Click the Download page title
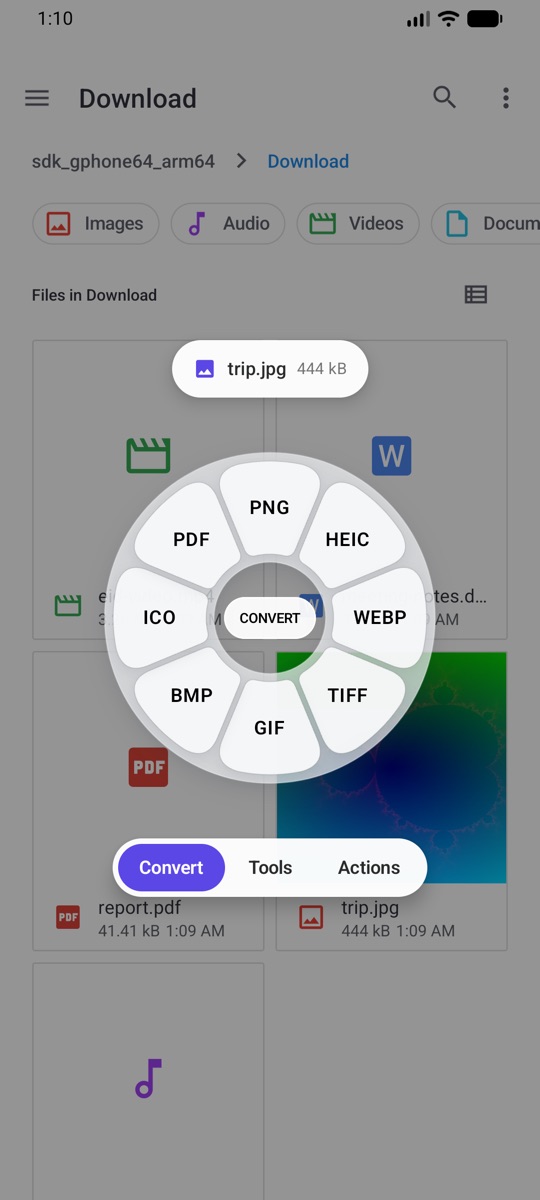540x1200 pixels. point(138,98)
